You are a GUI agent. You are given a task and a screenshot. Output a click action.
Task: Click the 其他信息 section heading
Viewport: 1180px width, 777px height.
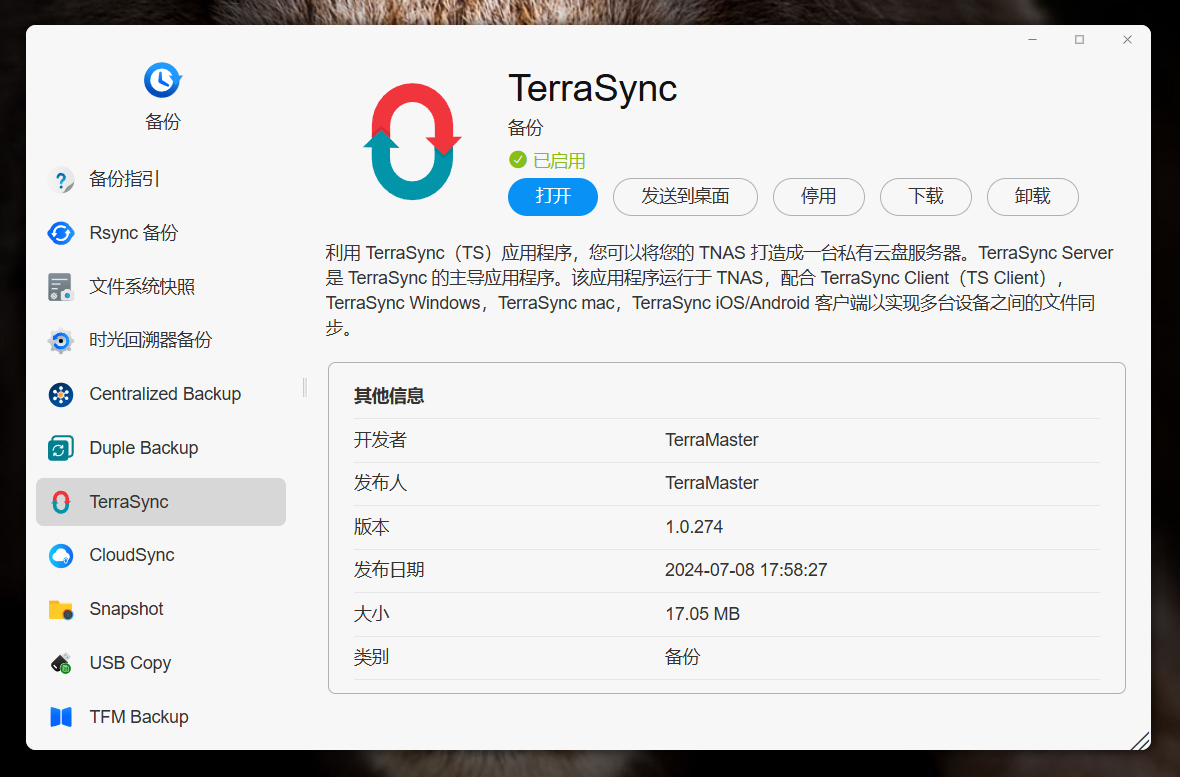389,396
